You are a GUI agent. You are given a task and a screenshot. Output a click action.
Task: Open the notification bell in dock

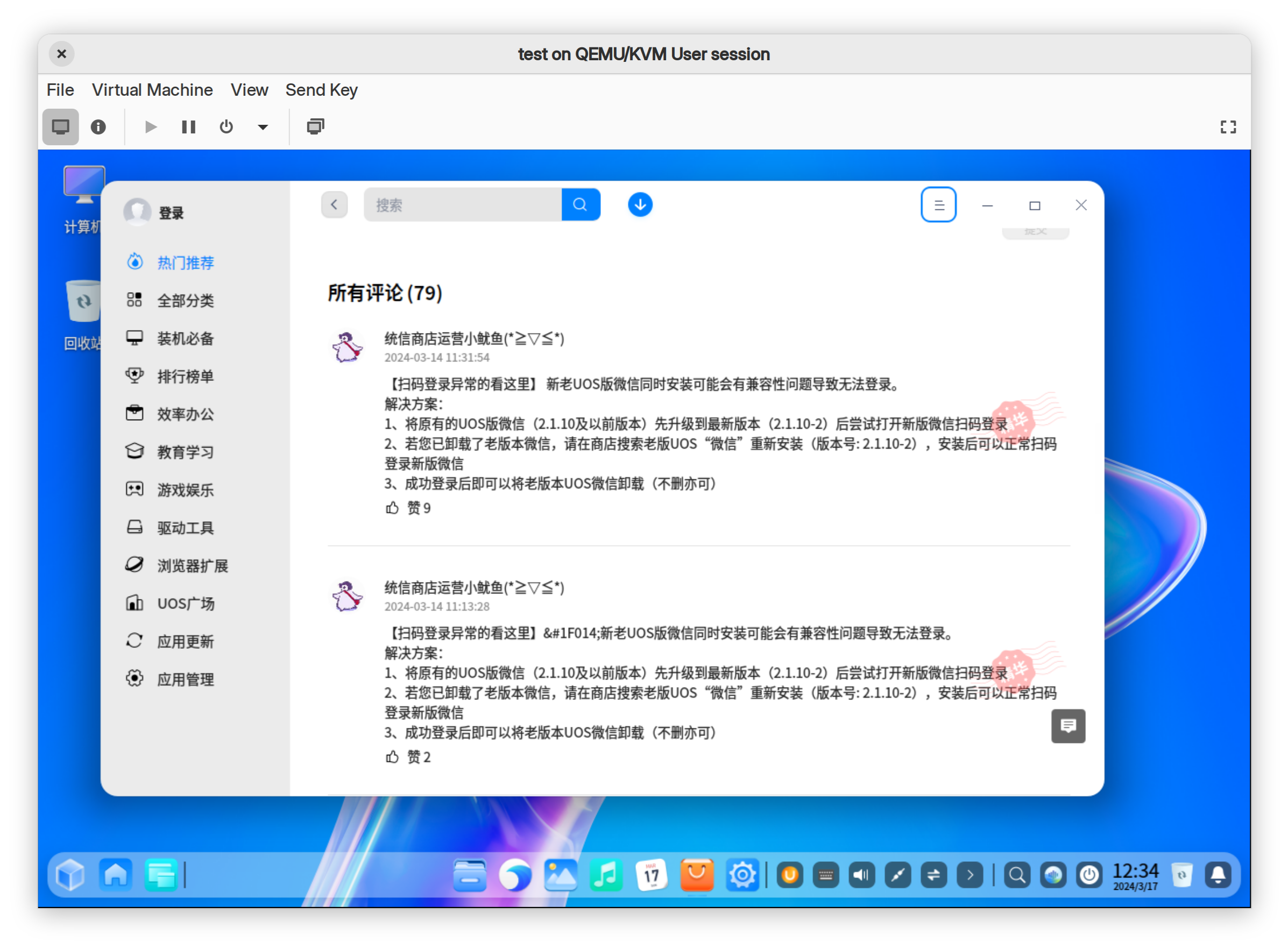pyautogui.click(x=1218, y=875)
